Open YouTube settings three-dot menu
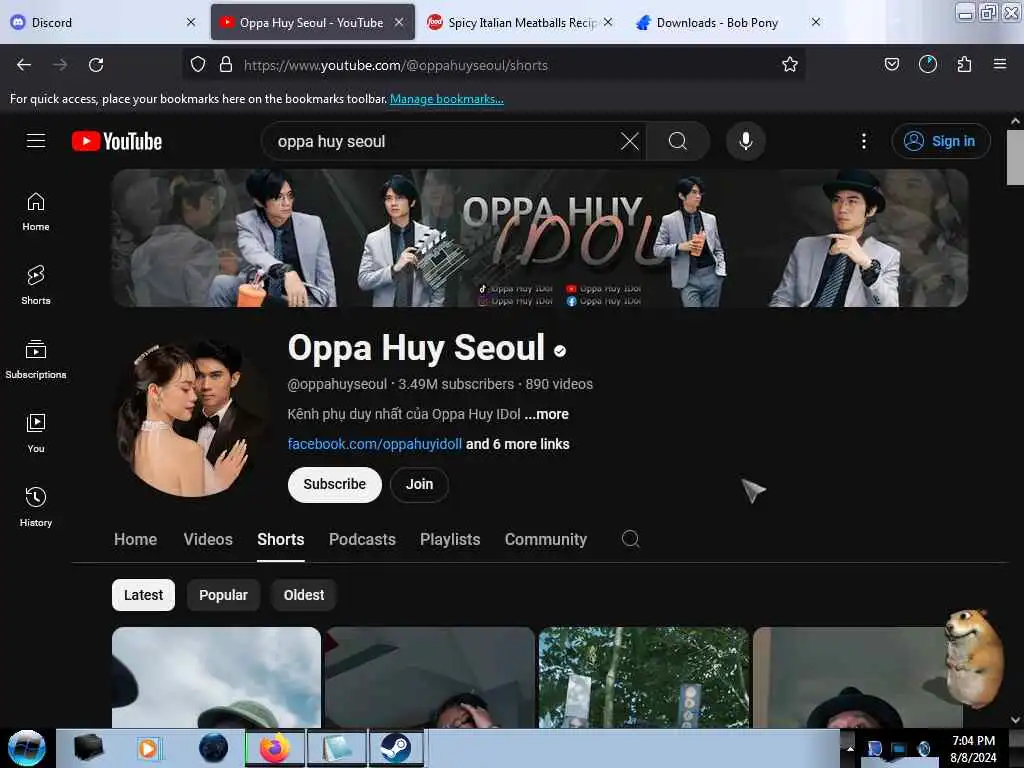This screenshot has width=1024, height=768. 863,141
